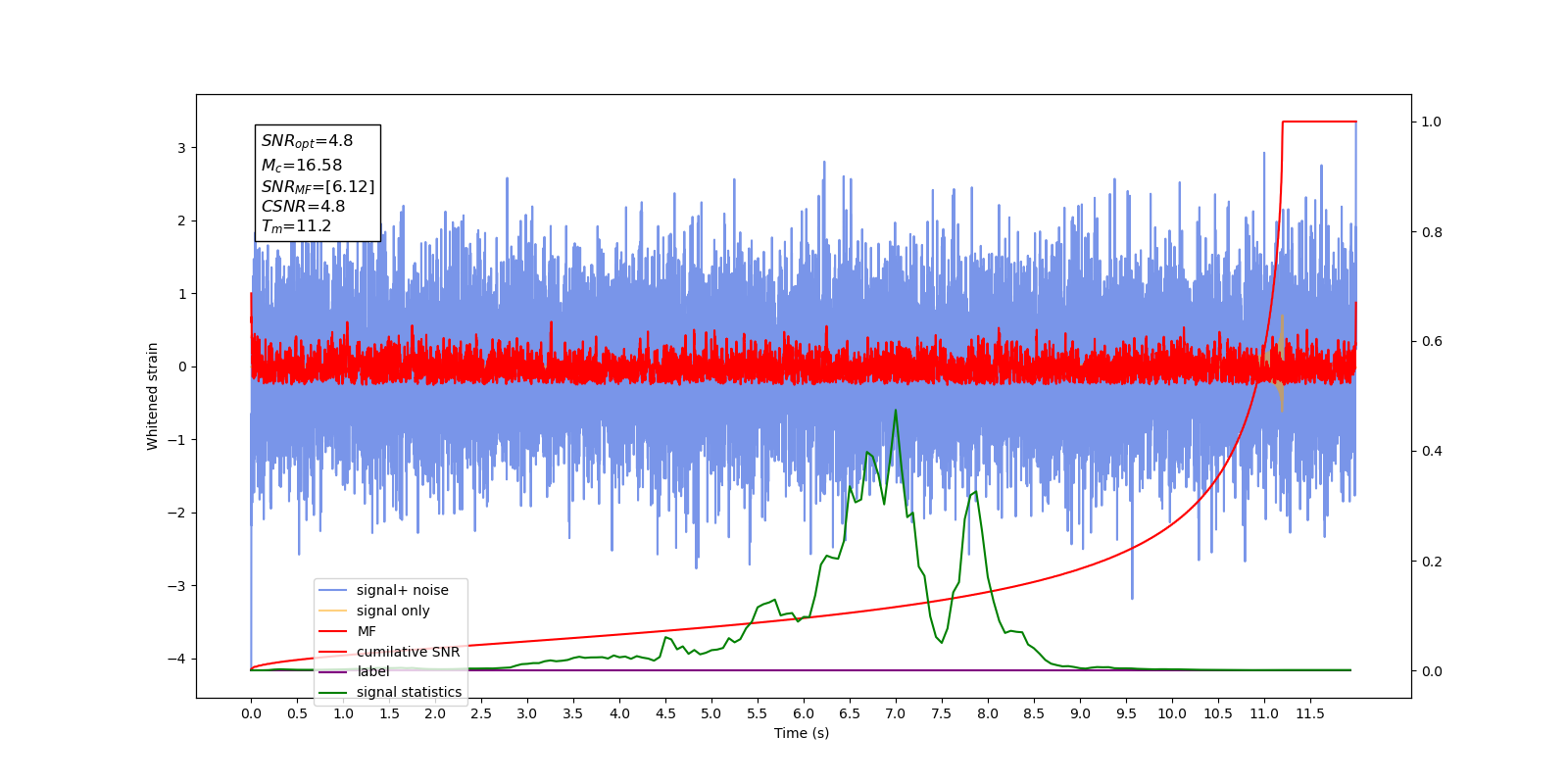
Task: Click the right y-axis tick label 1.0
Action: [1432, 122]
